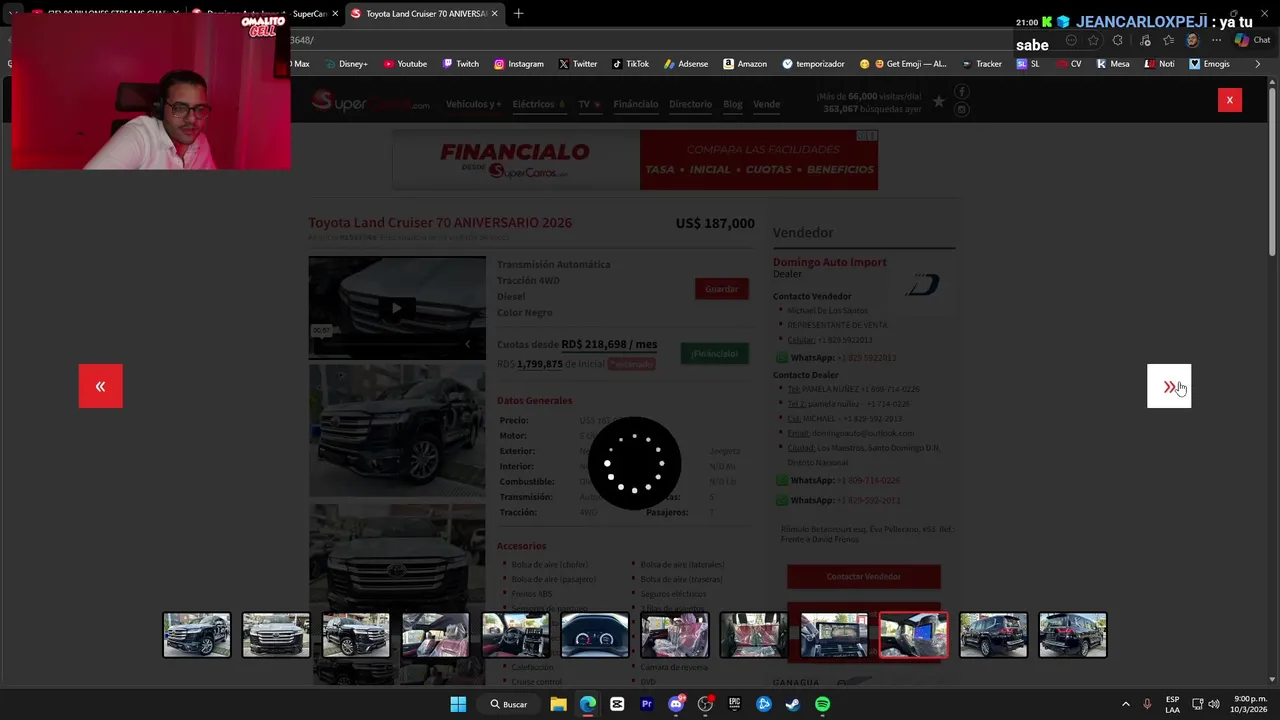Show hidden system tray icons chevron
This screenshot has width=1280, height=720.
(1125, 704)
